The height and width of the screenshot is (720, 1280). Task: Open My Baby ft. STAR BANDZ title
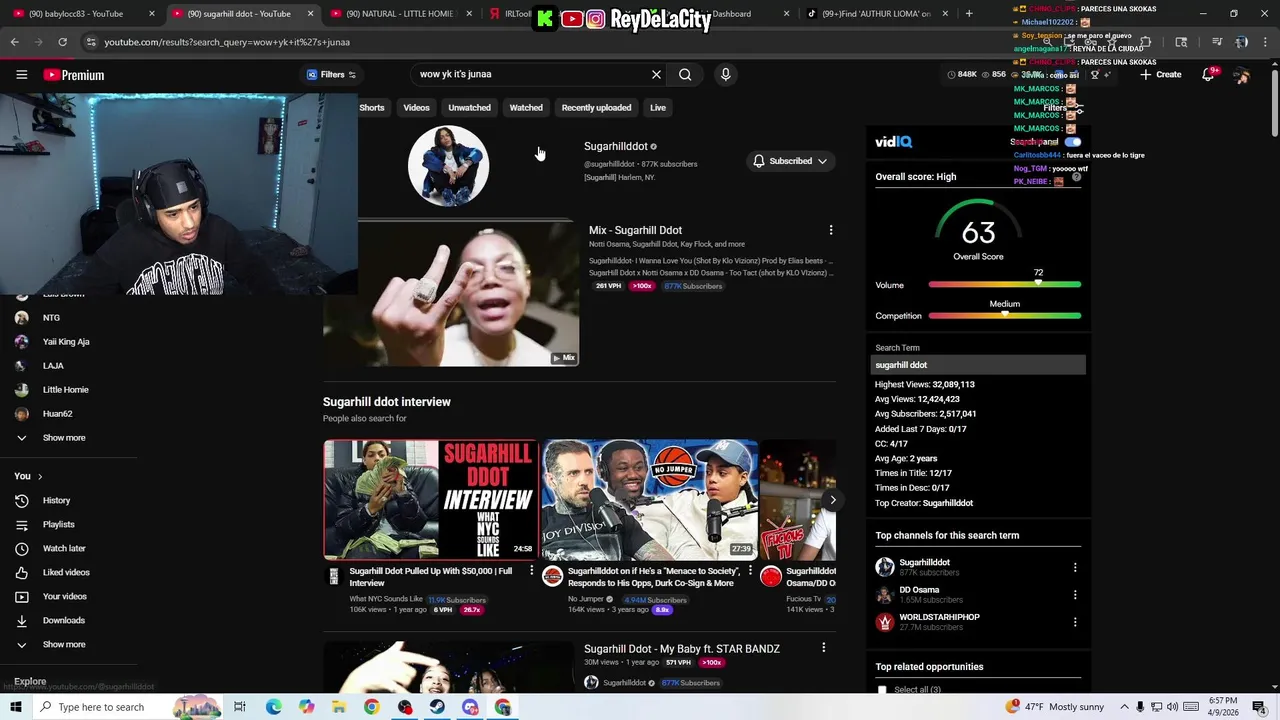coord(682,649)
